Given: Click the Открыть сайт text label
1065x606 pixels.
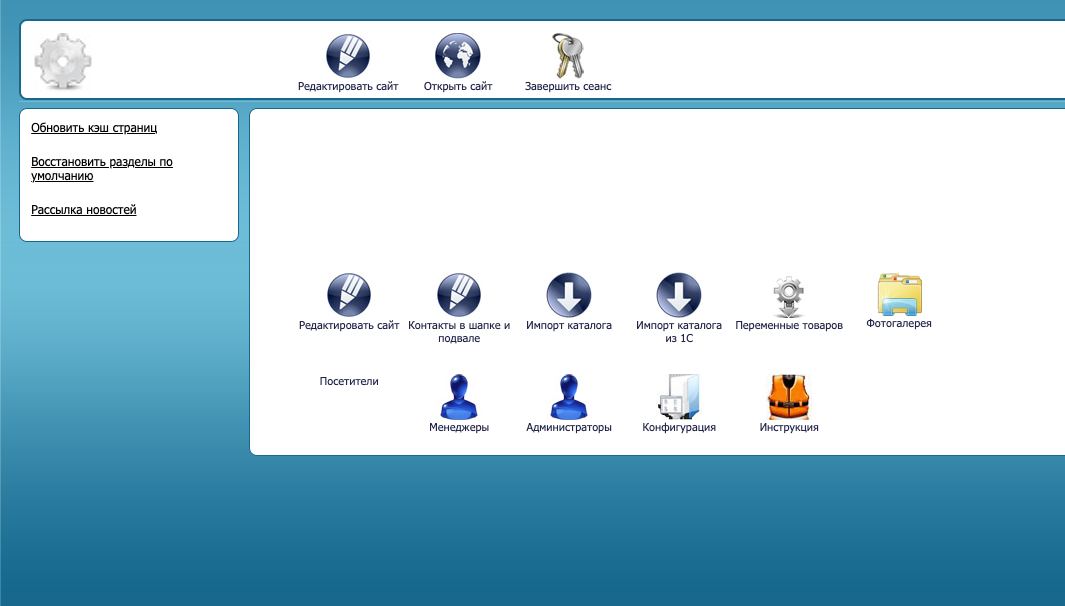Looking at the screenshot, I should pos(458,86).
